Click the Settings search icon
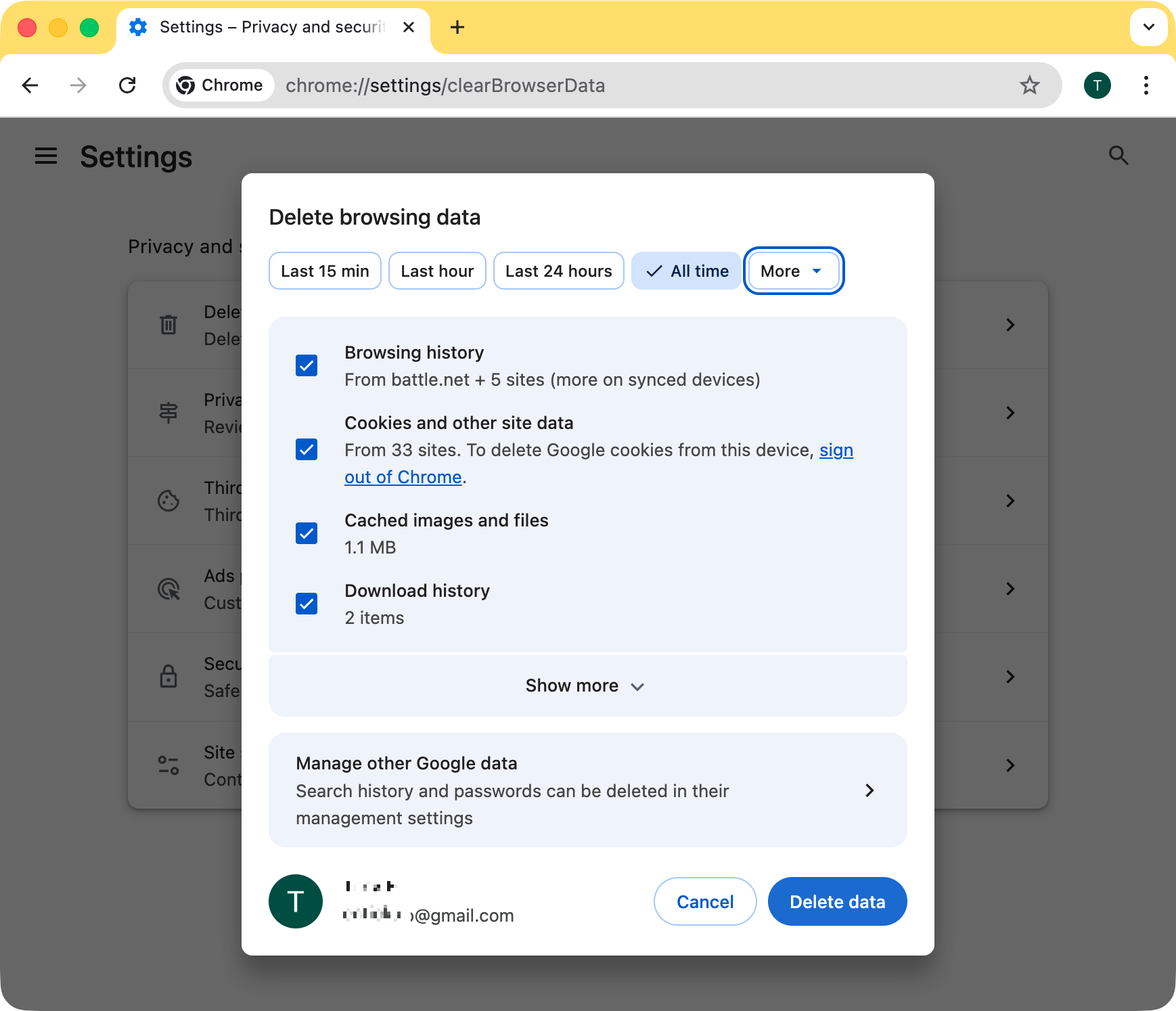This screenshot has height=1011, width=1176. coord(1118,156)
